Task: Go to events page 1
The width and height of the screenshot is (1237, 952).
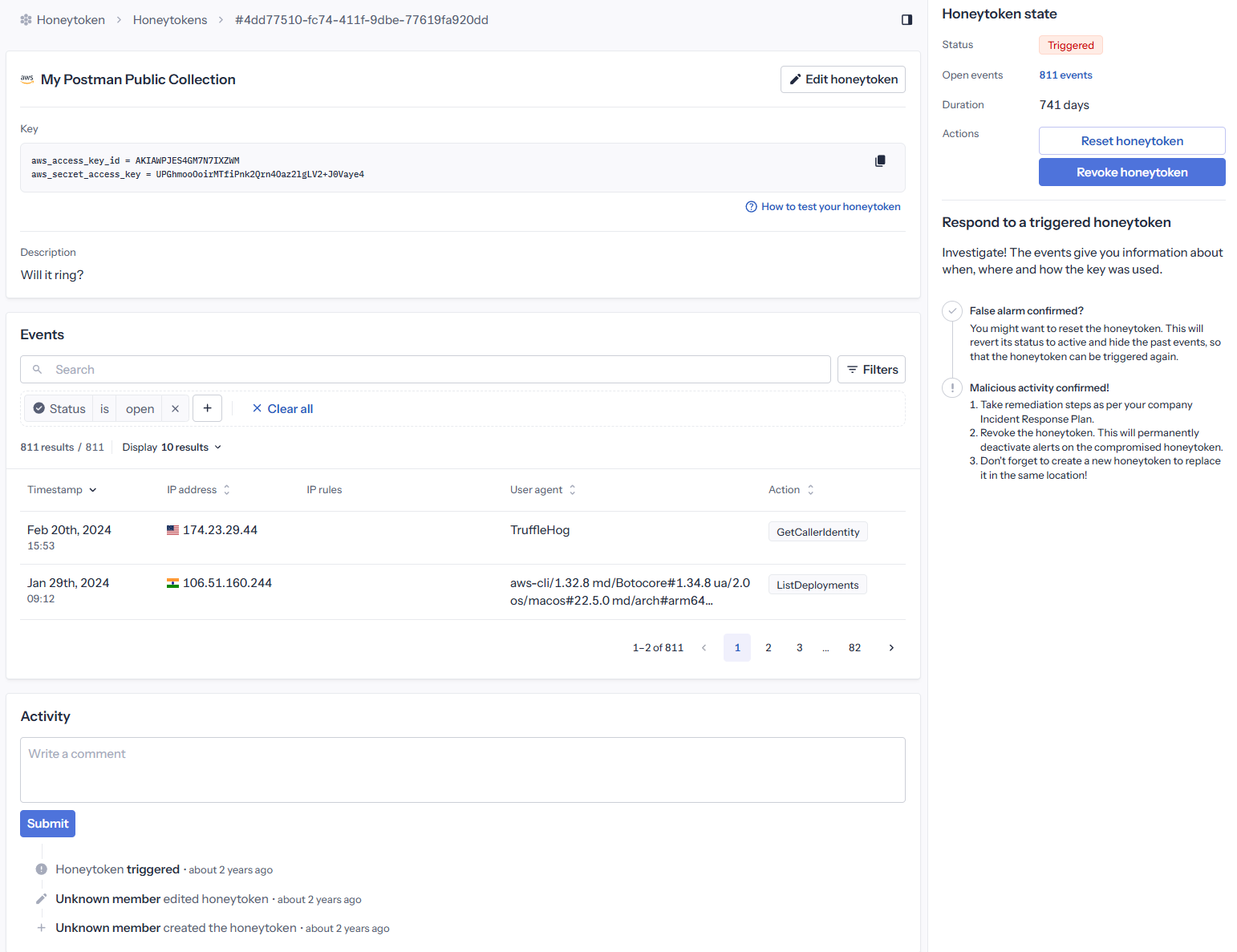Action: point(737,648)
